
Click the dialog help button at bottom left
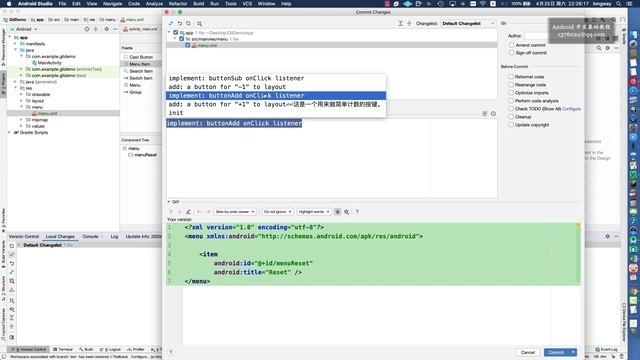[171, 352]
